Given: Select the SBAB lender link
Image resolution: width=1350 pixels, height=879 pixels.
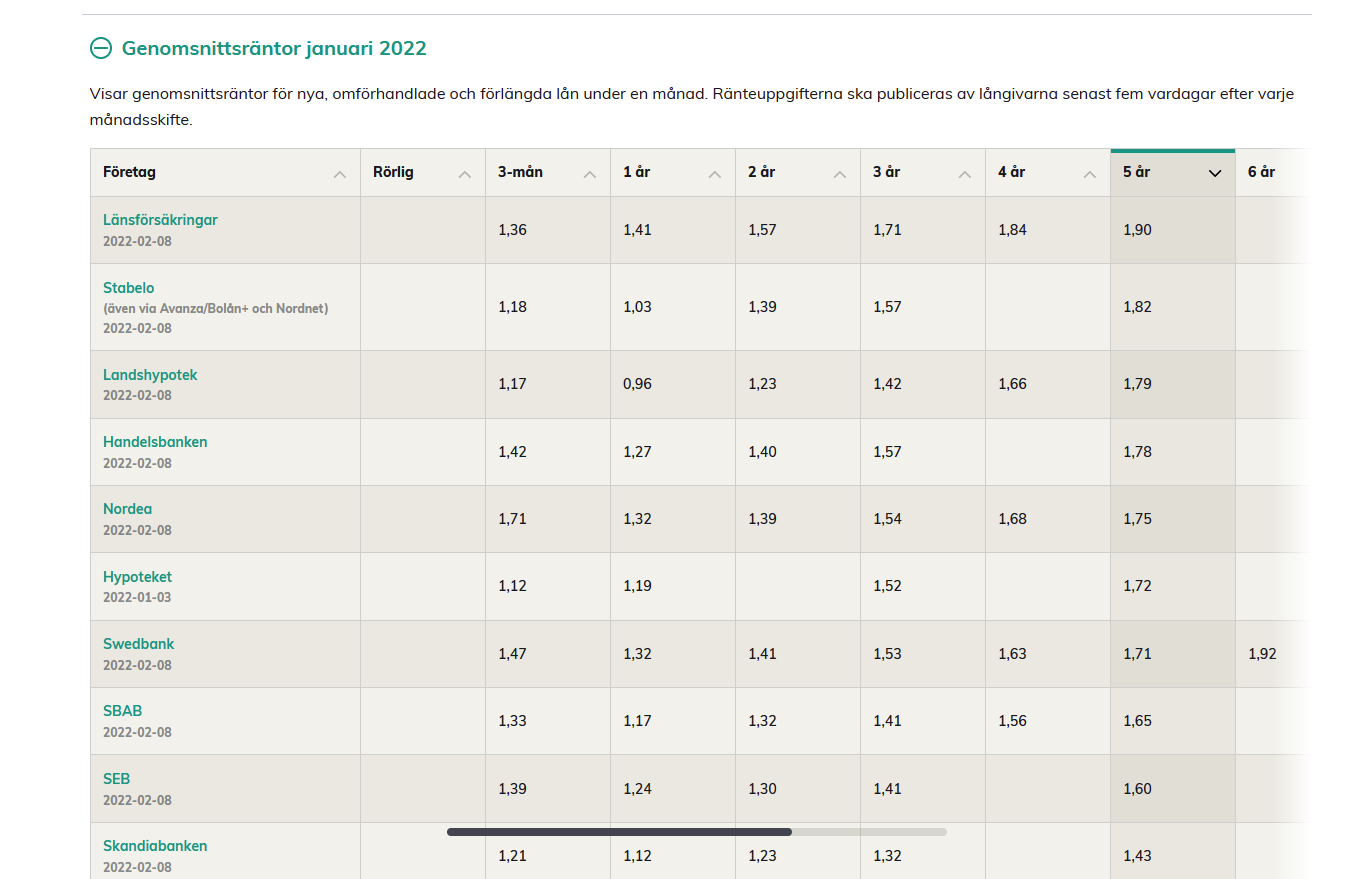Looking at the screenshot, I should tap(122, 711).
